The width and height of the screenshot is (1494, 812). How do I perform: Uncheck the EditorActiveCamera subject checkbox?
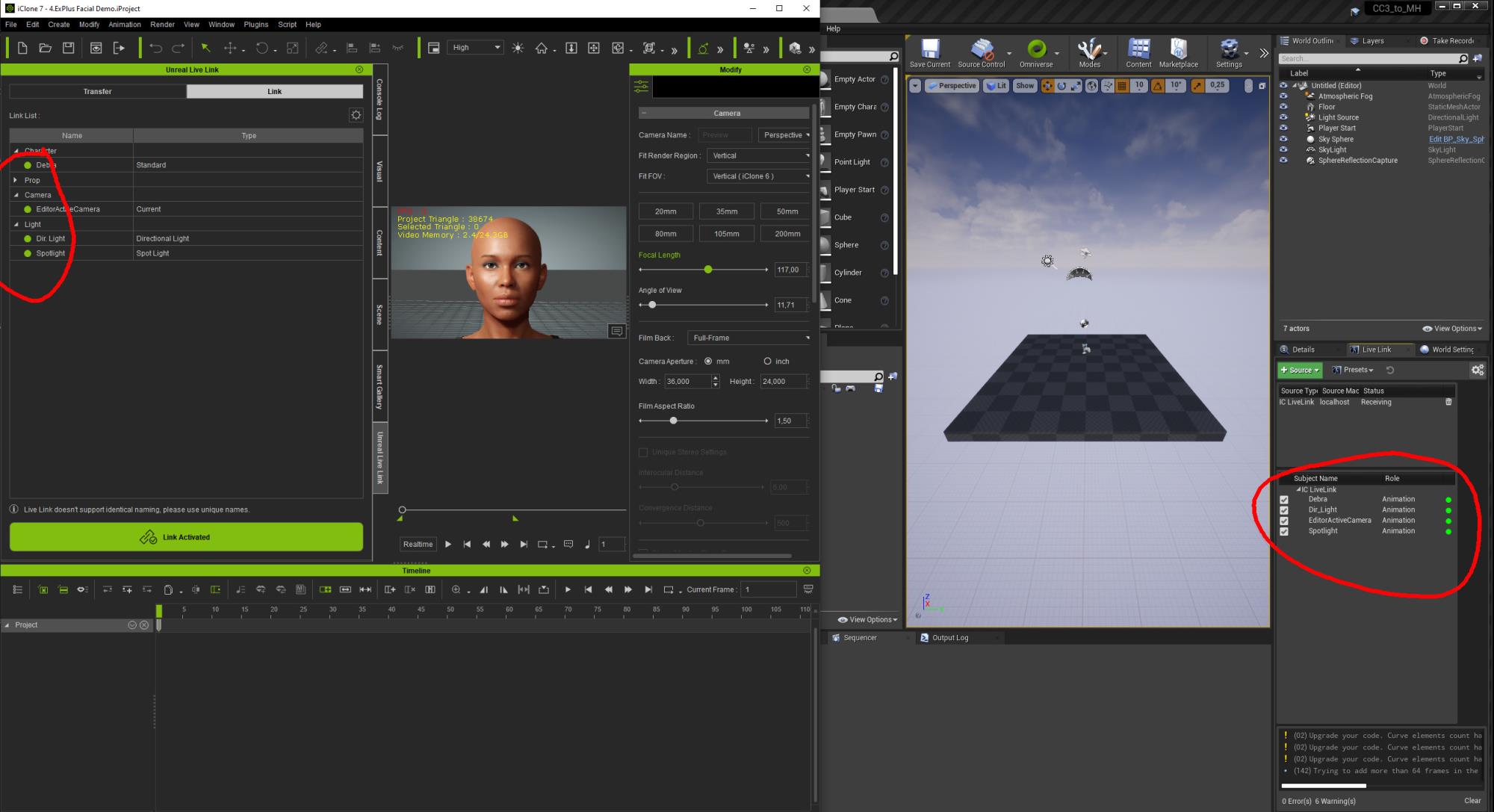pos(1284,521)
